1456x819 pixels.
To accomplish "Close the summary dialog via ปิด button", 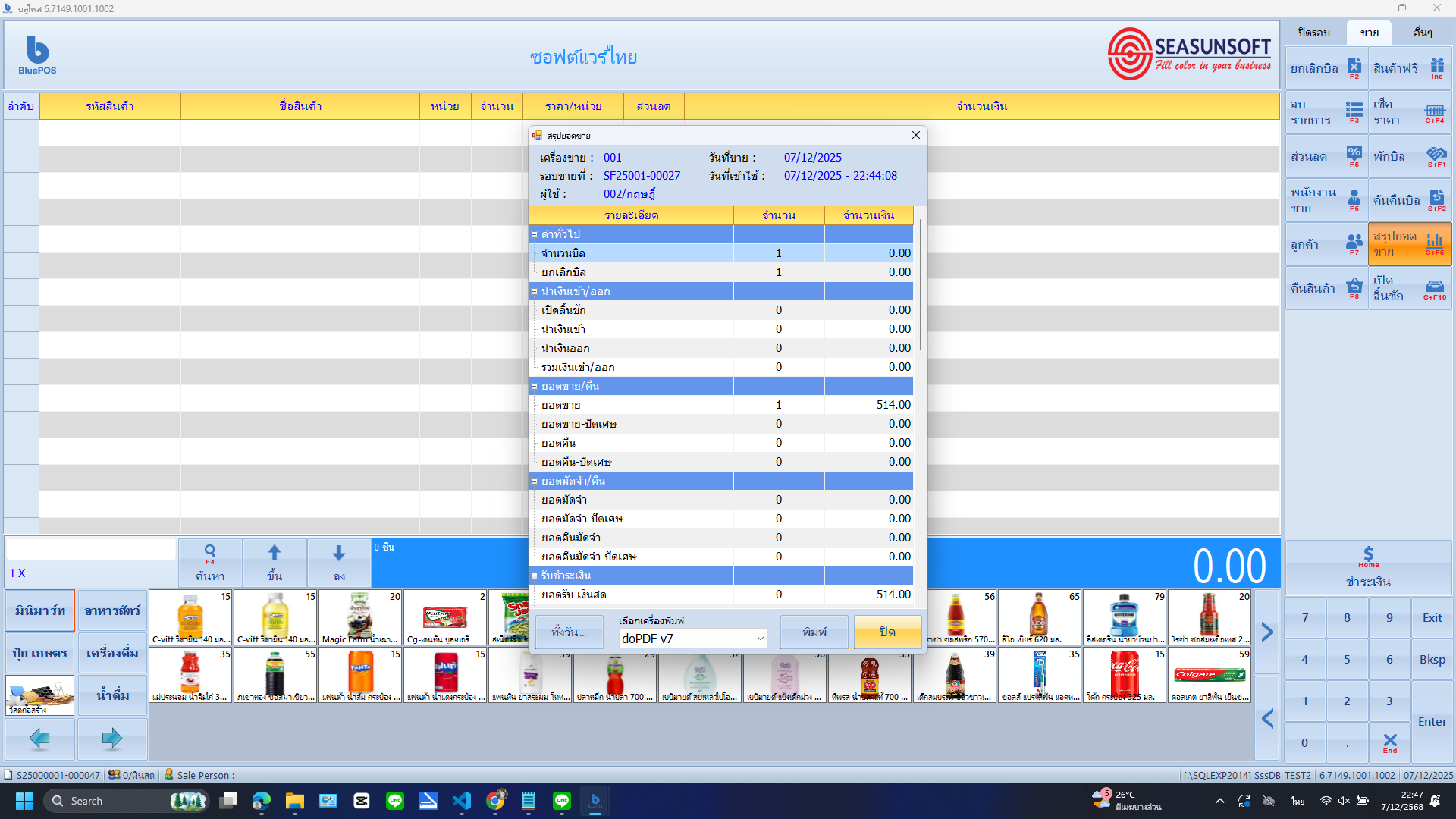I will click(x=887, y=631).
